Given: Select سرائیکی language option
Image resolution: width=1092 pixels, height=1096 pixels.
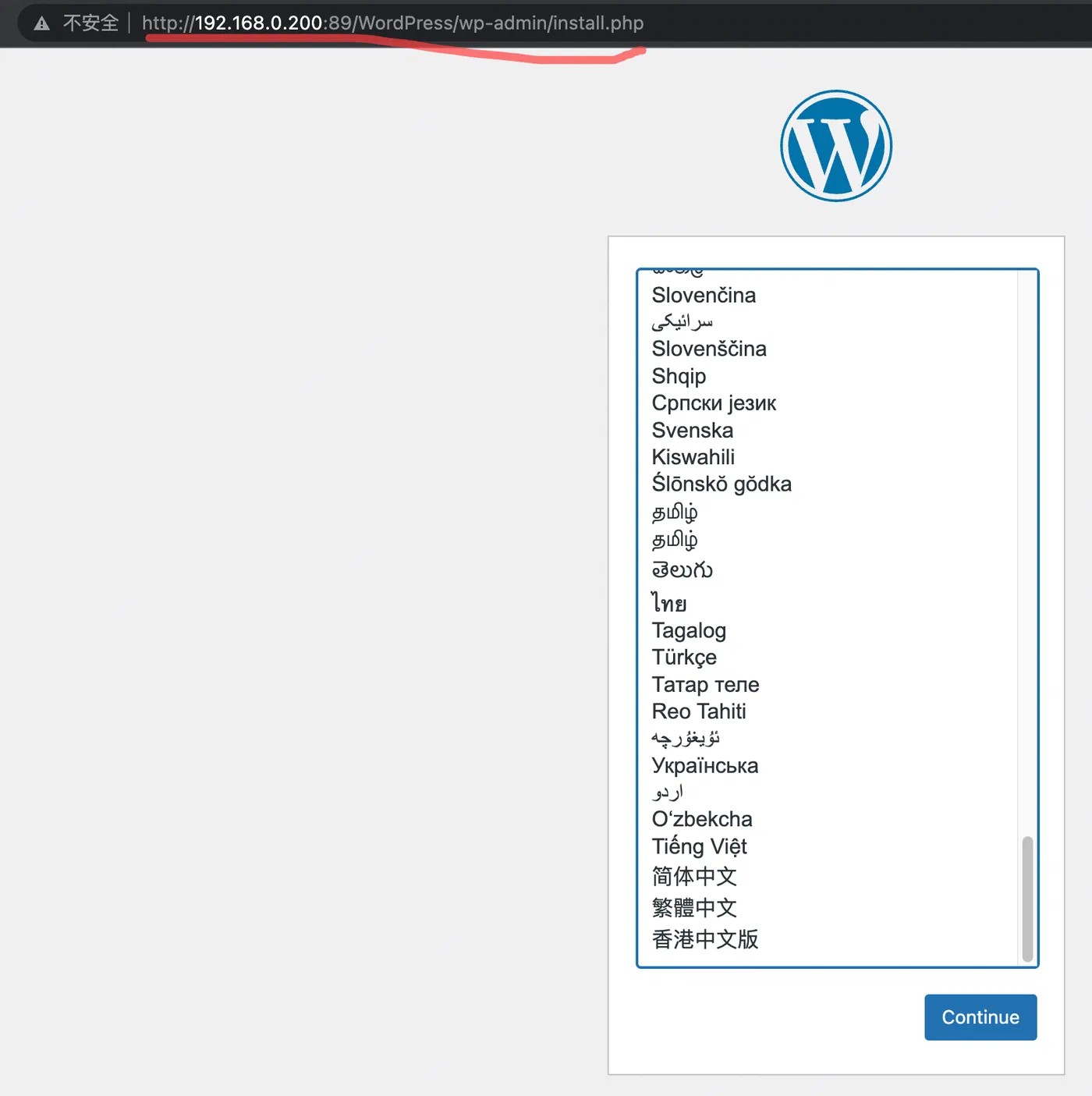Looking at the screenshot, I should [682, 321].
